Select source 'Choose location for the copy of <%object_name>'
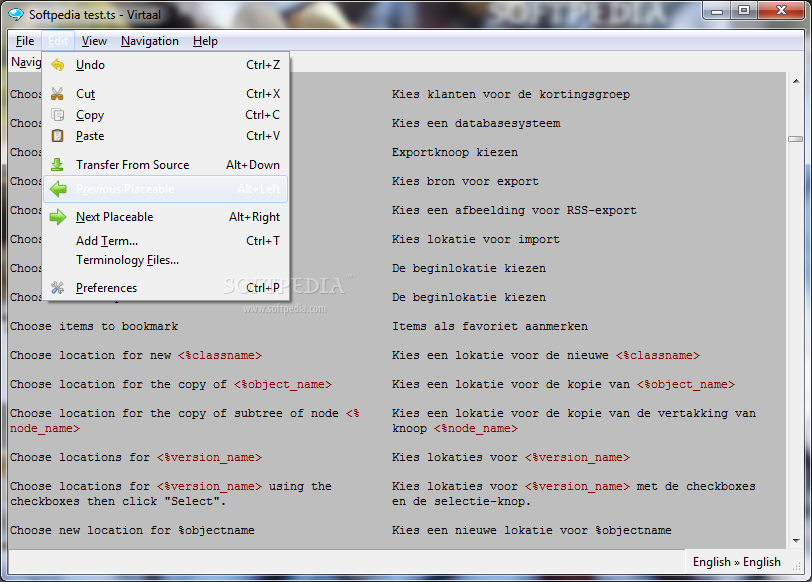 [171, 385]
